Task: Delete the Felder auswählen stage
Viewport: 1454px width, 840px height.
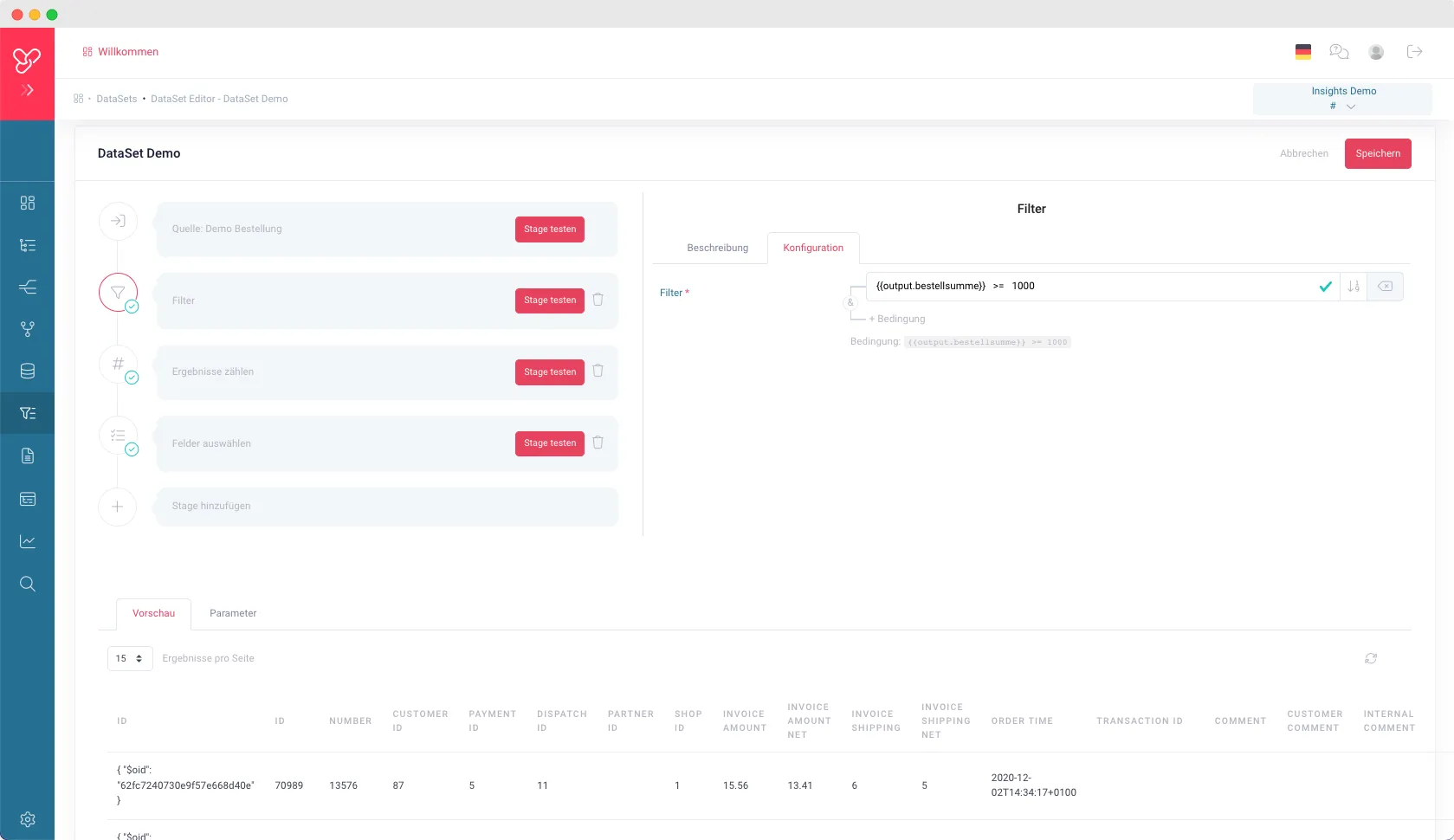Action: (x=598, y=443)
